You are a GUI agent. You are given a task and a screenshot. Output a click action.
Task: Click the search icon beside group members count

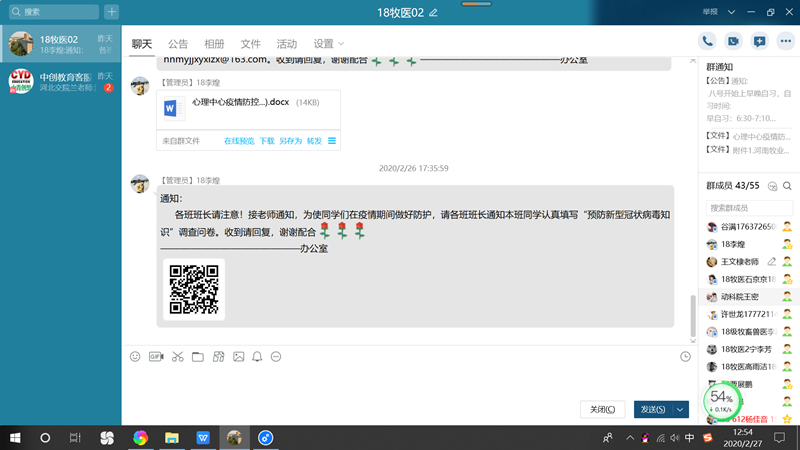(x=787, y=186)
